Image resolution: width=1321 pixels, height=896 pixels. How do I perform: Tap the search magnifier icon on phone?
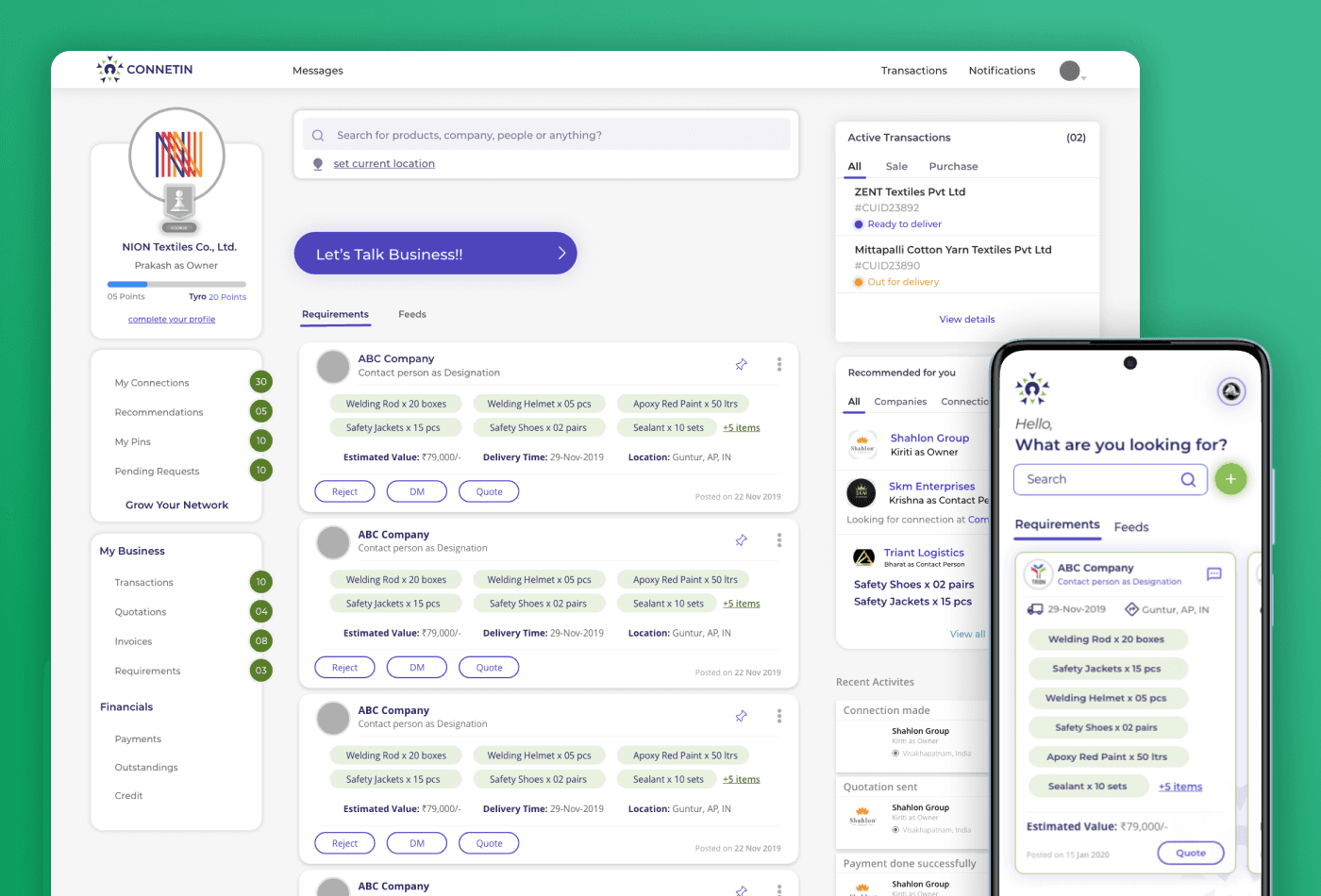pyautogui.click(x=1188, y=479)
